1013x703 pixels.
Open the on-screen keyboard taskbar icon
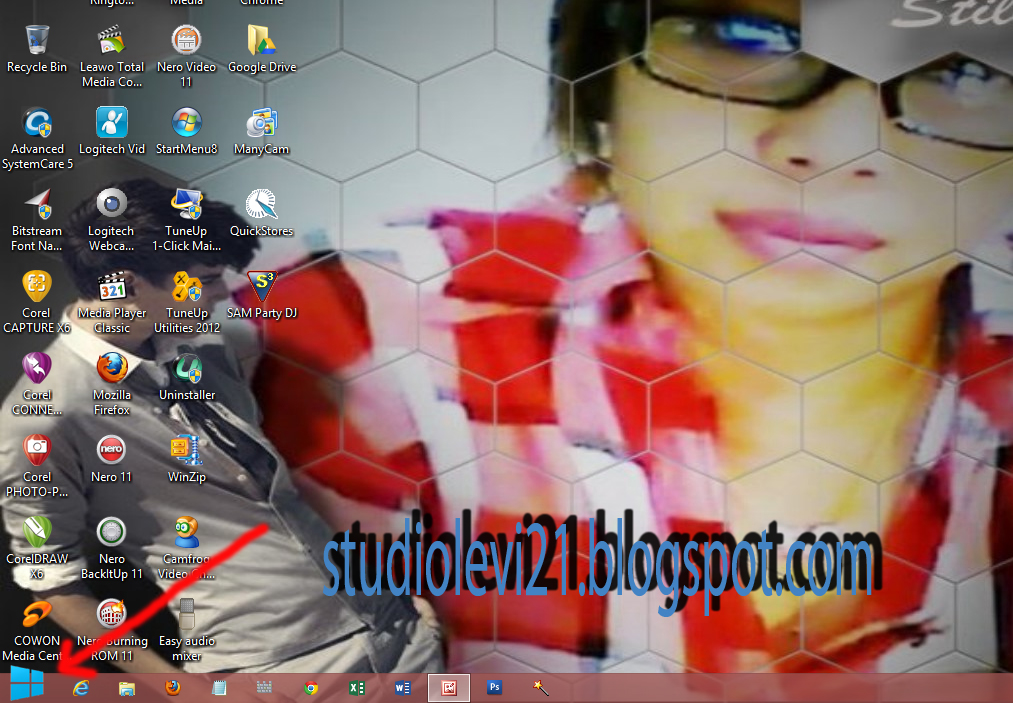pyautogui.click(x=264, y=688)
